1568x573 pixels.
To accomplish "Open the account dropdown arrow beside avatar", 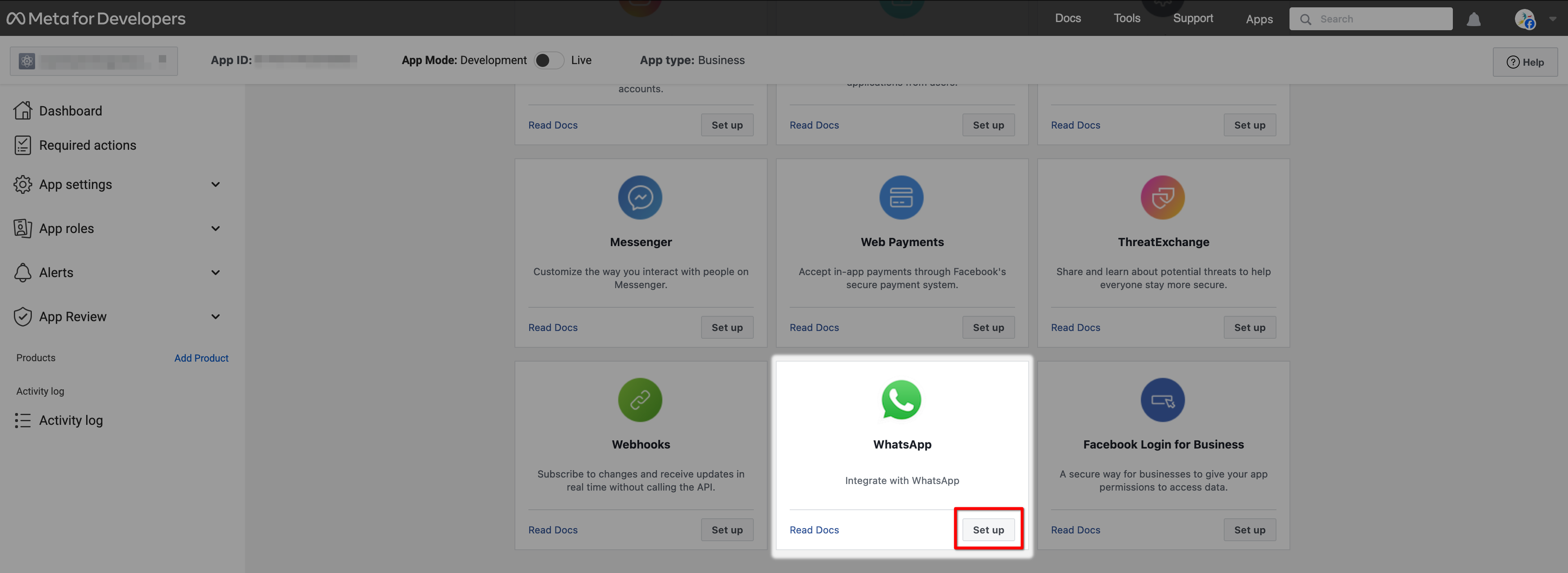I will [x=1553, y=20].
